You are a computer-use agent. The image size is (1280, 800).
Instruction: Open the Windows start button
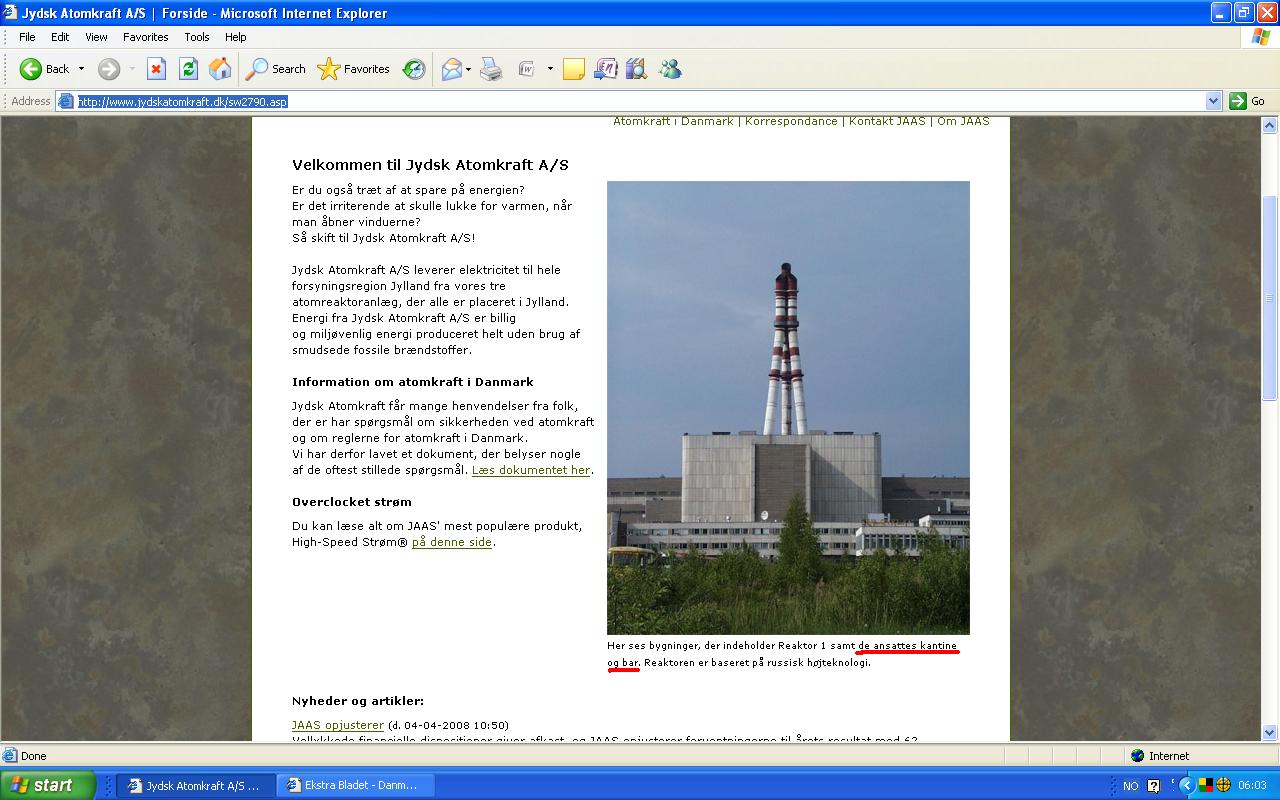pos(47,785)
